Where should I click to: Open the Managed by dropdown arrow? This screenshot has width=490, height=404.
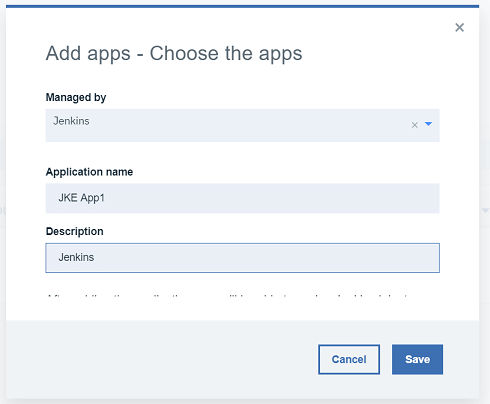click(x=428, y=124)
